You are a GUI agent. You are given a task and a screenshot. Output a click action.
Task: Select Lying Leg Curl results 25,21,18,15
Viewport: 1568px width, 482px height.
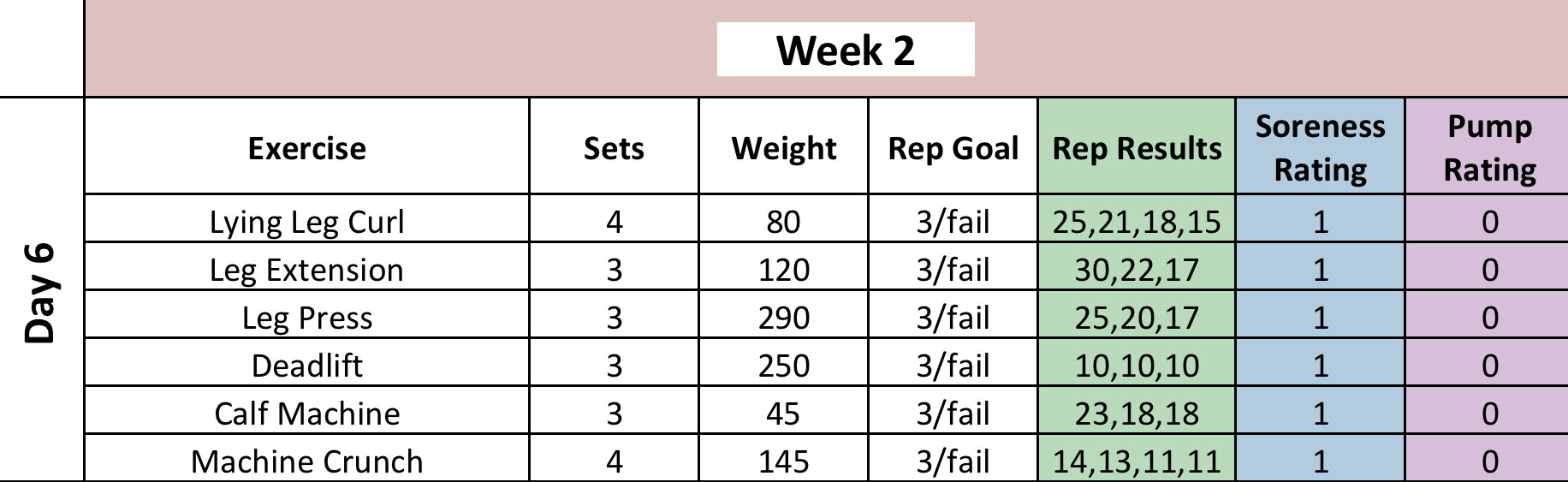[x=1137, y=222]
